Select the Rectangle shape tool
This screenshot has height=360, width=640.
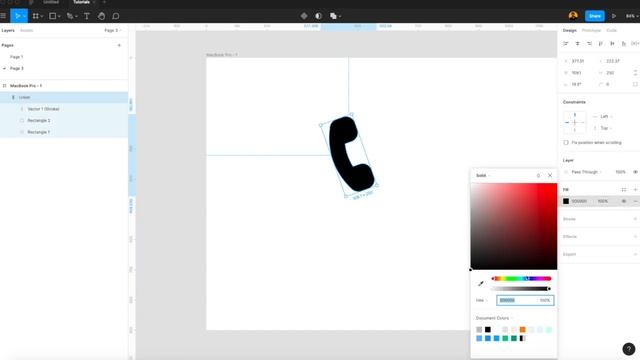52,16
